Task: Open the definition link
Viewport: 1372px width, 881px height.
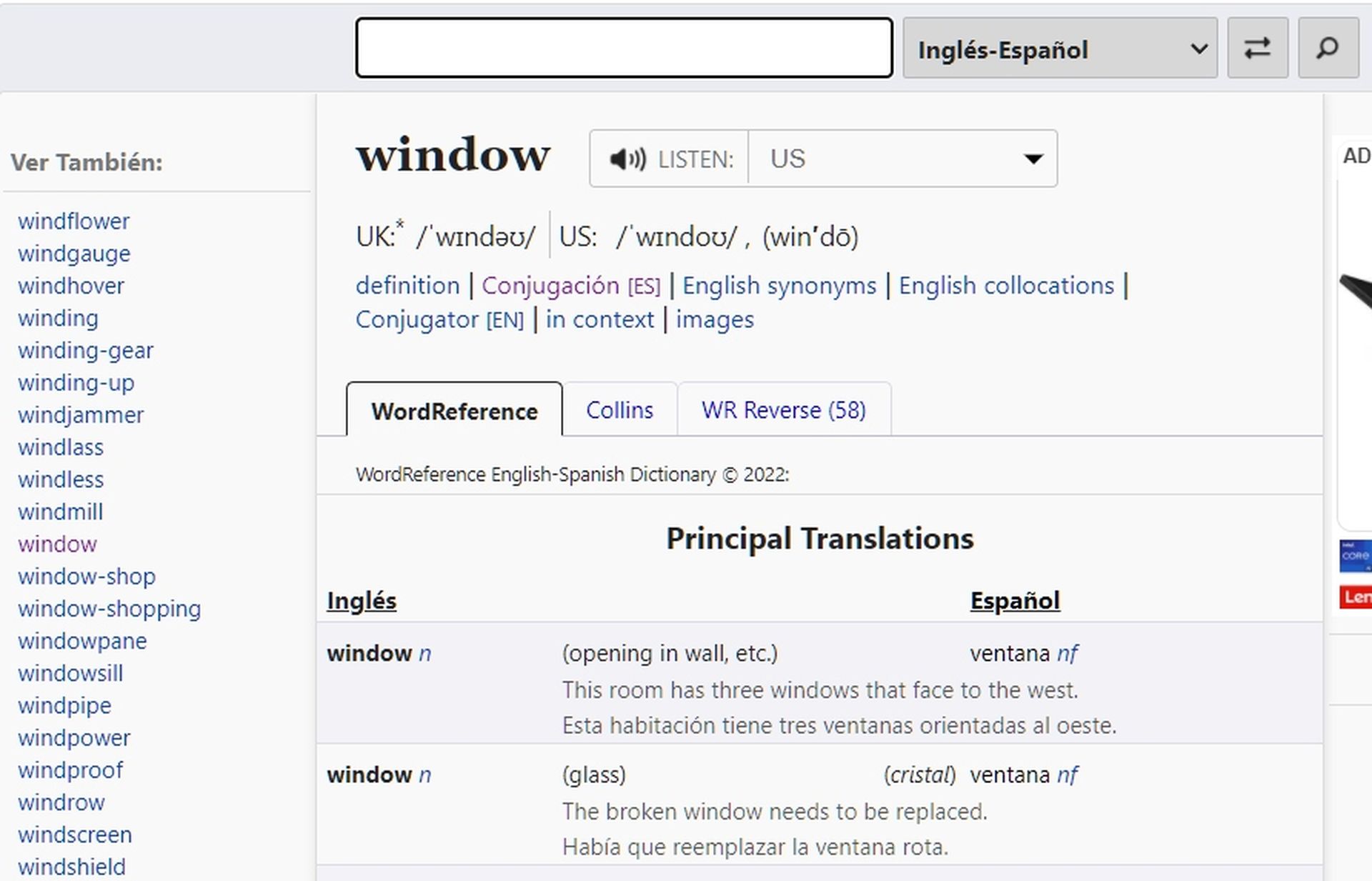Action: point(407,285)
